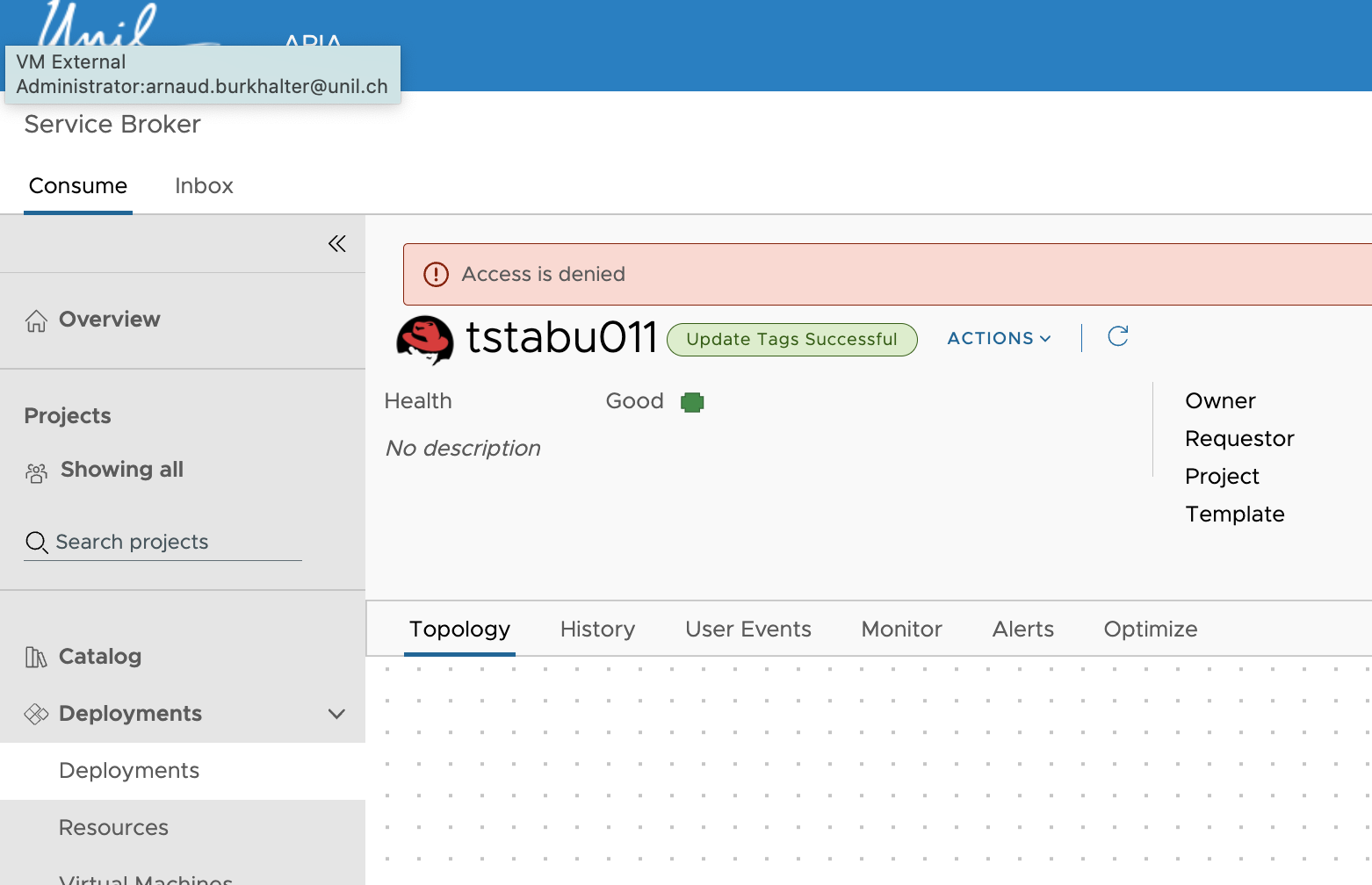This screenshot has height=885, width=1372.
Task: Click the Deployments diamond icon
Action: [x=36, y=714]
